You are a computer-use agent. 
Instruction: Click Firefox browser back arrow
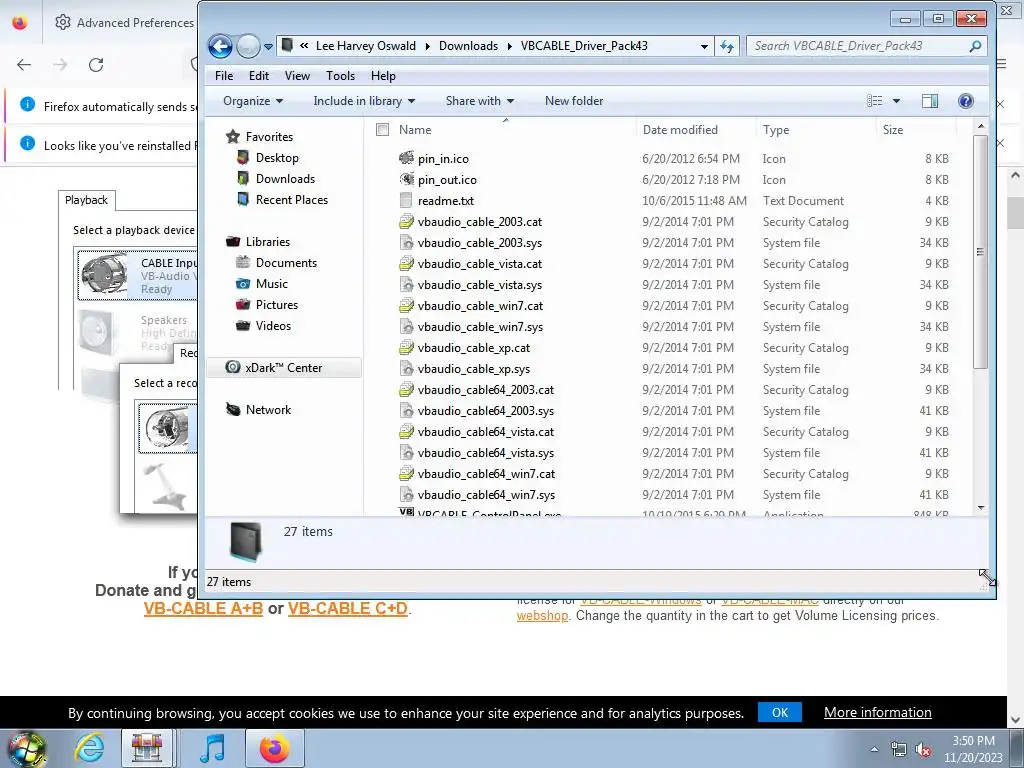(x=24, y=65)
